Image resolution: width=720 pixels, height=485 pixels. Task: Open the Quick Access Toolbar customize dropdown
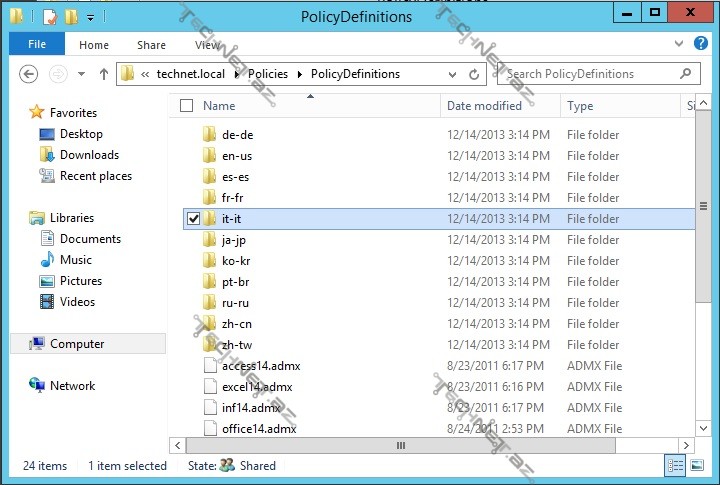pos(90,17)
